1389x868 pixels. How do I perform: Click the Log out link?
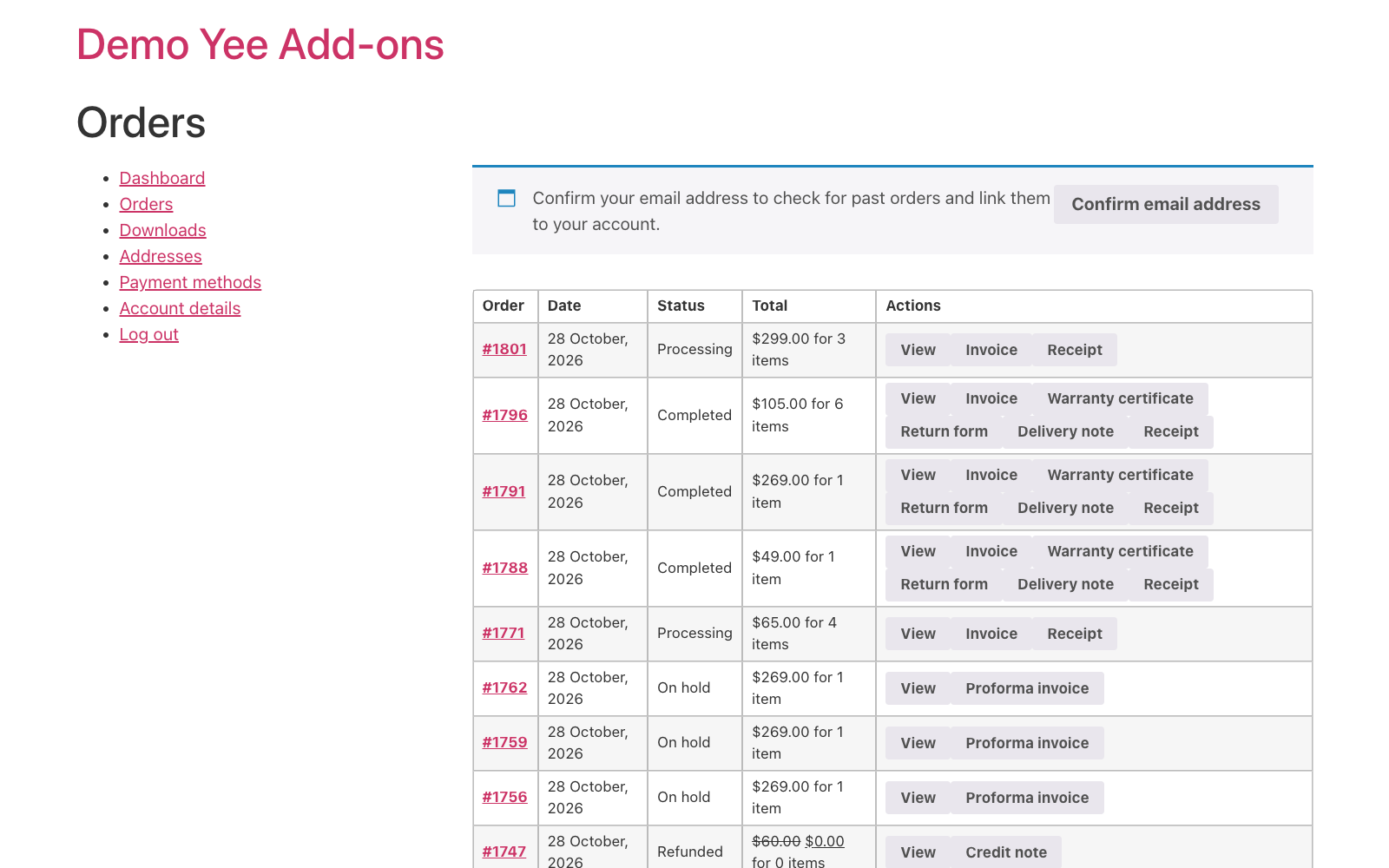click(148, 334)
